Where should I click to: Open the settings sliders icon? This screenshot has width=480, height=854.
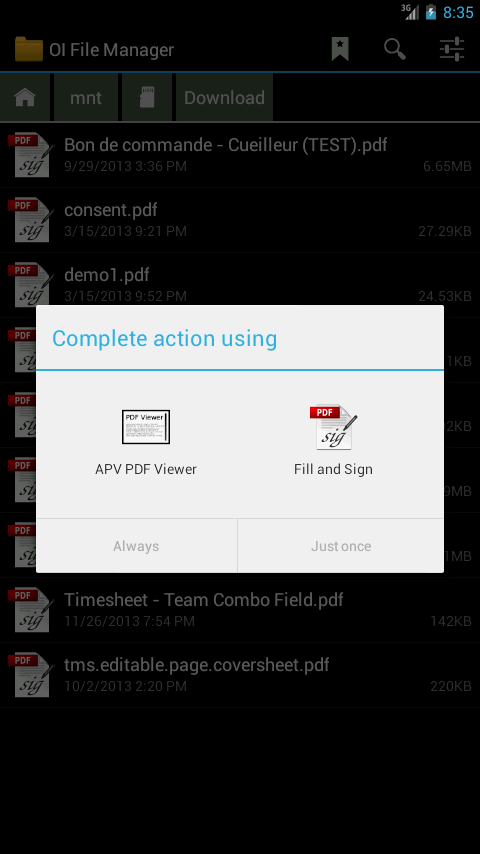coord(452,50)
